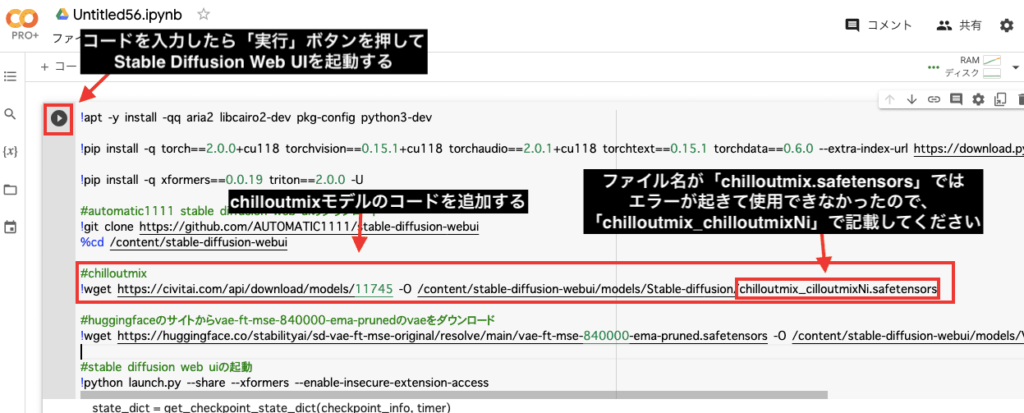This screenshot has width=1024, height=413.
Task: Open cell editor settings gear icon
Action: [978, 99]
